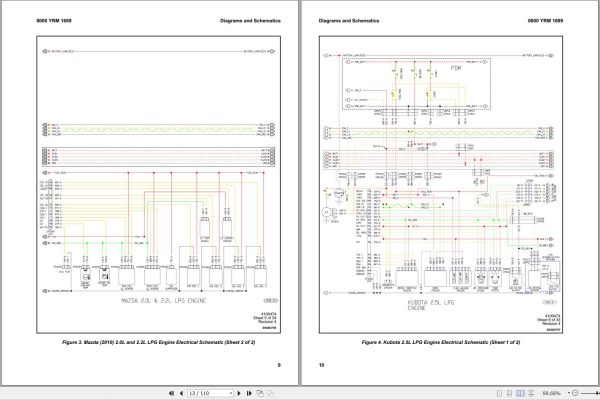Click left page header '8000 YRM 1689'
This screenshot has width=600, height=400.
(54, 21)
